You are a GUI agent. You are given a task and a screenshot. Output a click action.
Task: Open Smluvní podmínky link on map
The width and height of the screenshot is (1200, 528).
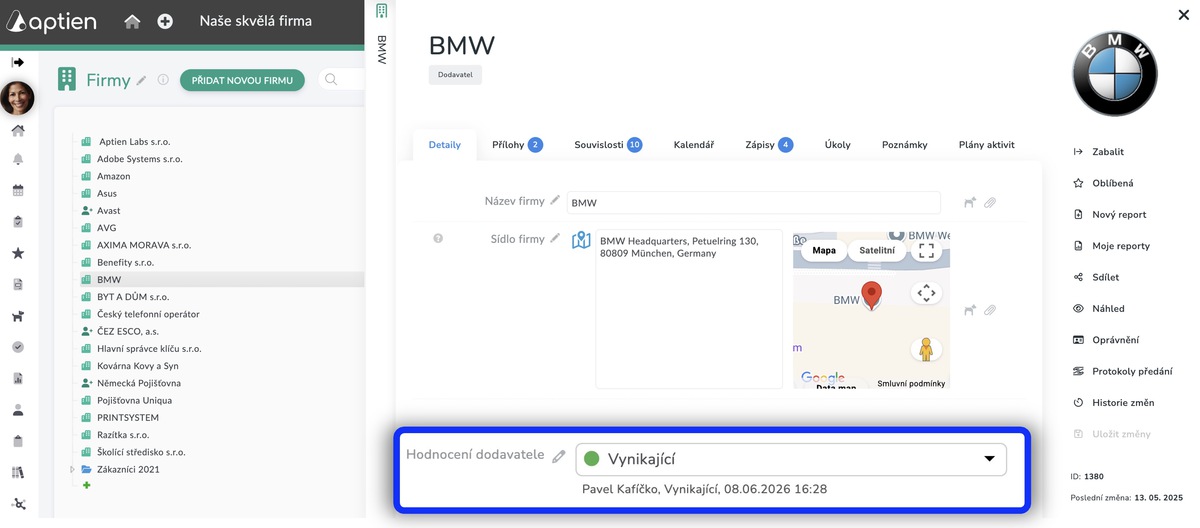click(x=911, y=384)
